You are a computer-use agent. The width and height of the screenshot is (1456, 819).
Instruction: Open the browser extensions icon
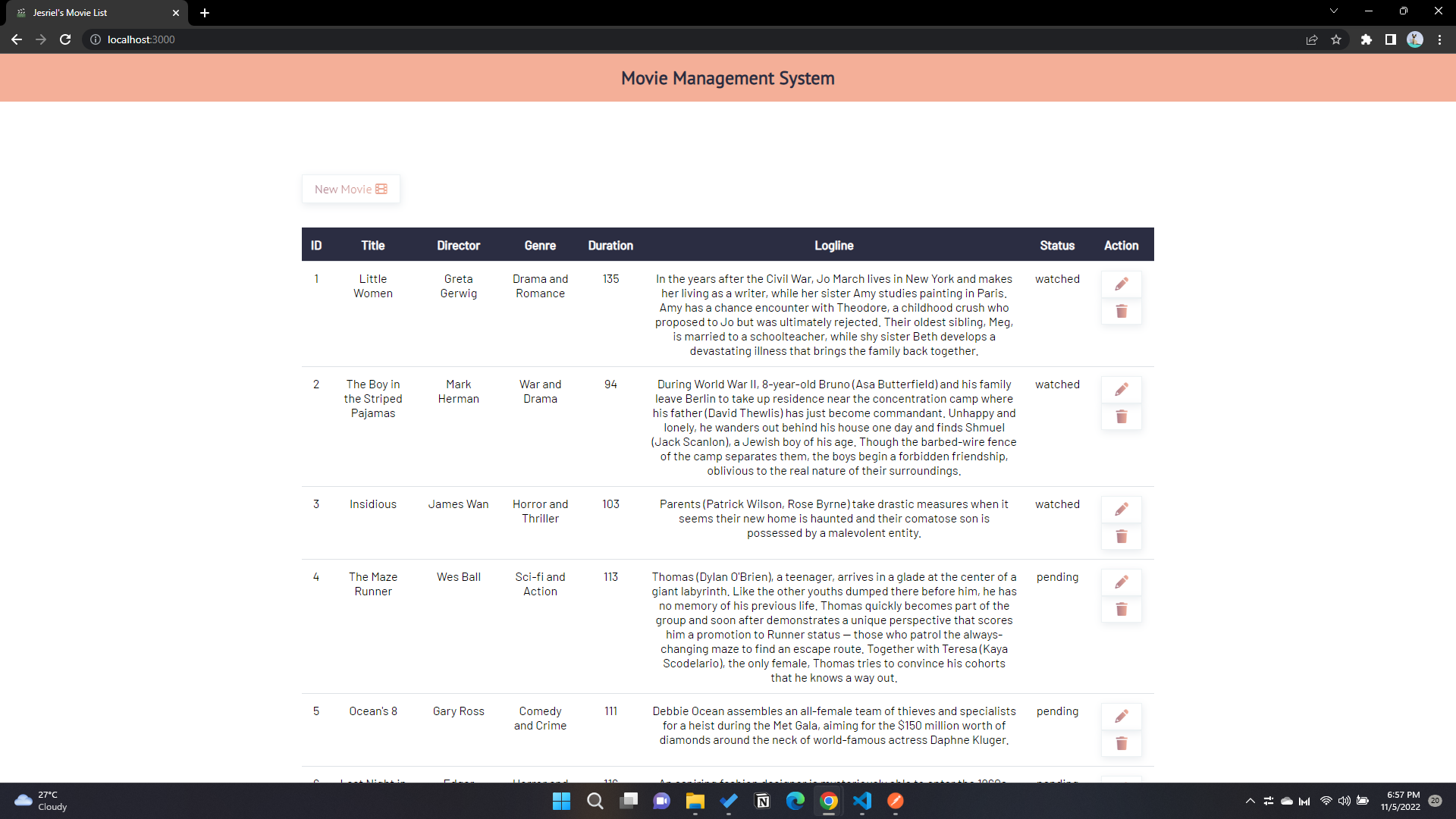click(1367, 39)
